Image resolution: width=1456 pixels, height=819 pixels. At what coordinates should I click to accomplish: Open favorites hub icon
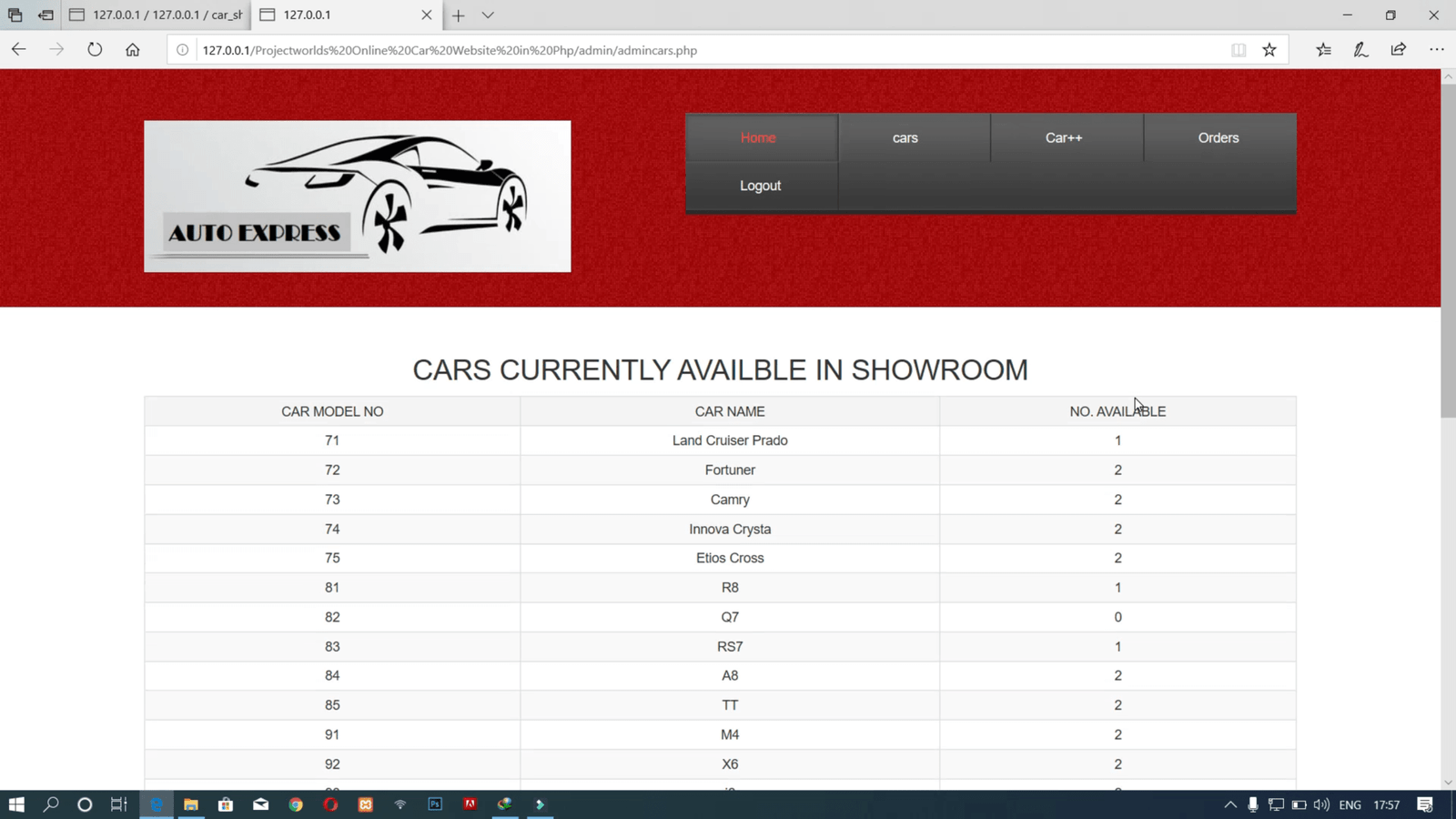pyautogui.click(x=1323, y=50)
